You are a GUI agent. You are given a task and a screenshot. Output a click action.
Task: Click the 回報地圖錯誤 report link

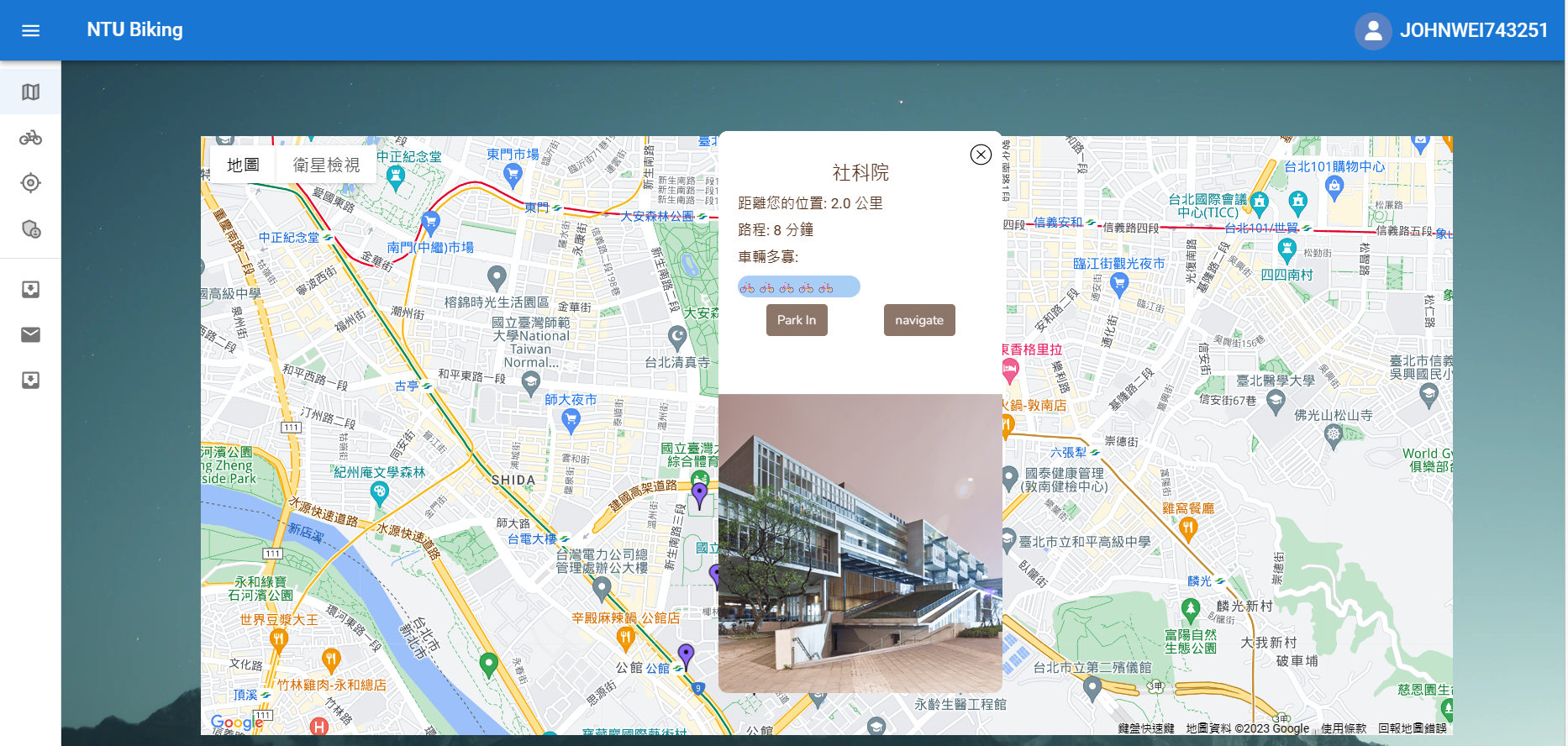(1412, 728)
